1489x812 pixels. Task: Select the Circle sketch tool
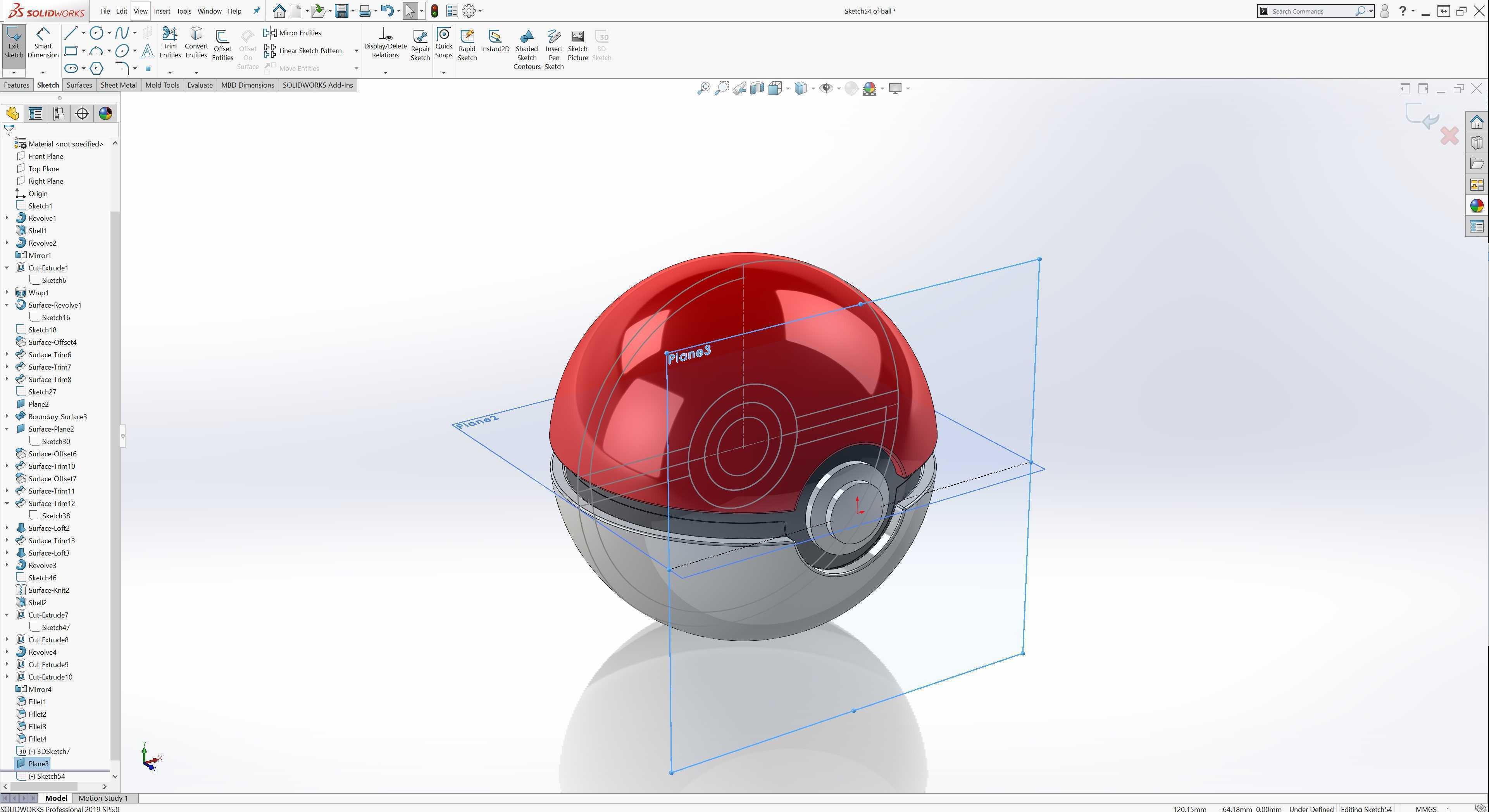(97, 33)
